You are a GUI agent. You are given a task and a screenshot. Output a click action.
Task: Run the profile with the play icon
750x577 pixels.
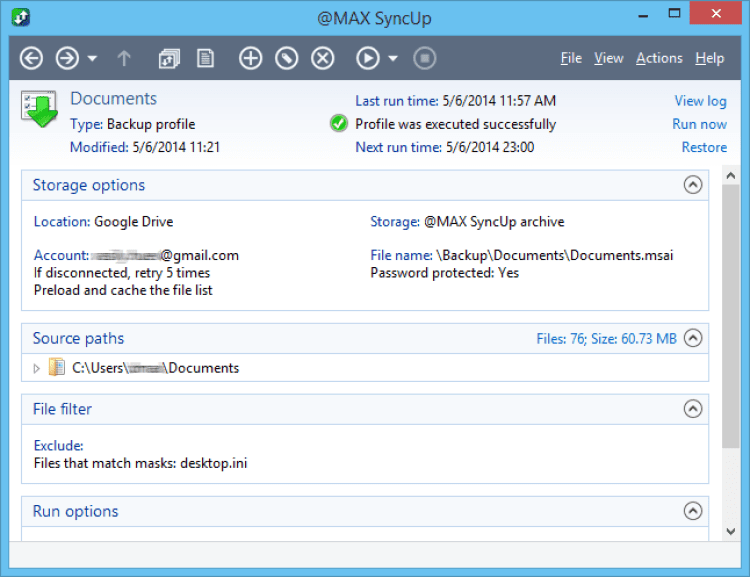(368, 58)
